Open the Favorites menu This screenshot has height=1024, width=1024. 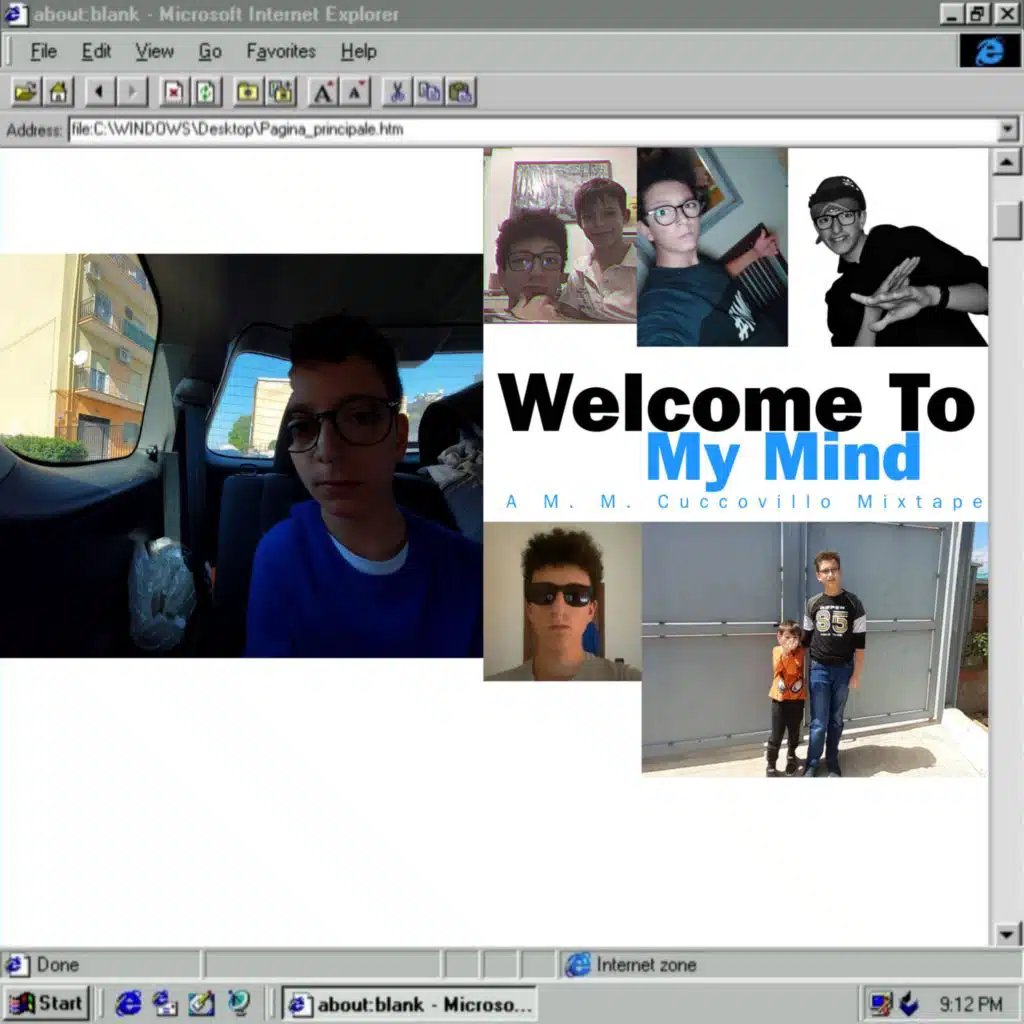281,51
